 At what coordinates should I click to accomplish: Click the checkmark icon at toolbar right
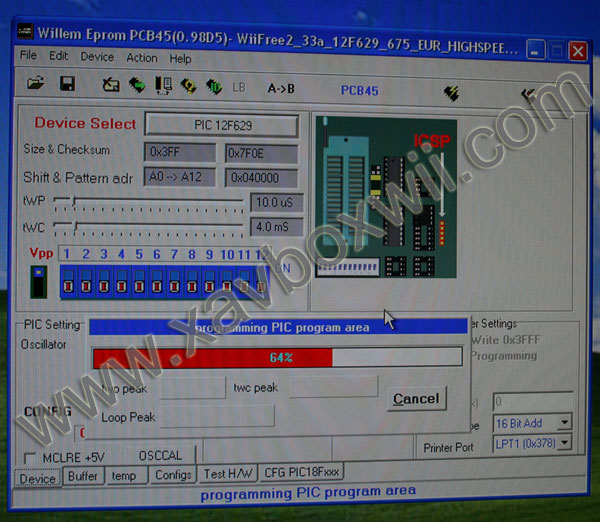click(528, 94)
